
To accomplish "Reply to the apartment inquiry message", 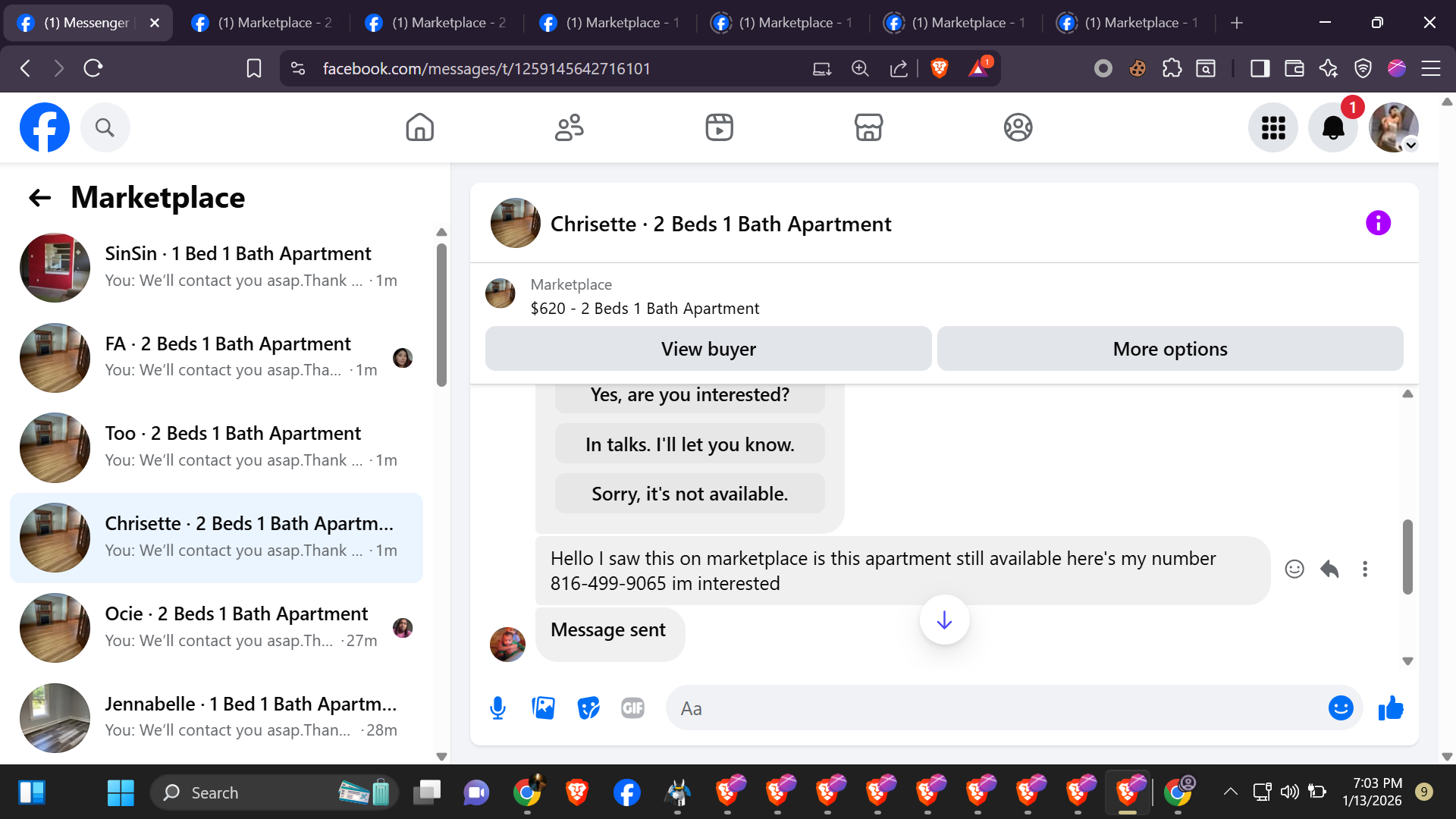I will 1329,570.
